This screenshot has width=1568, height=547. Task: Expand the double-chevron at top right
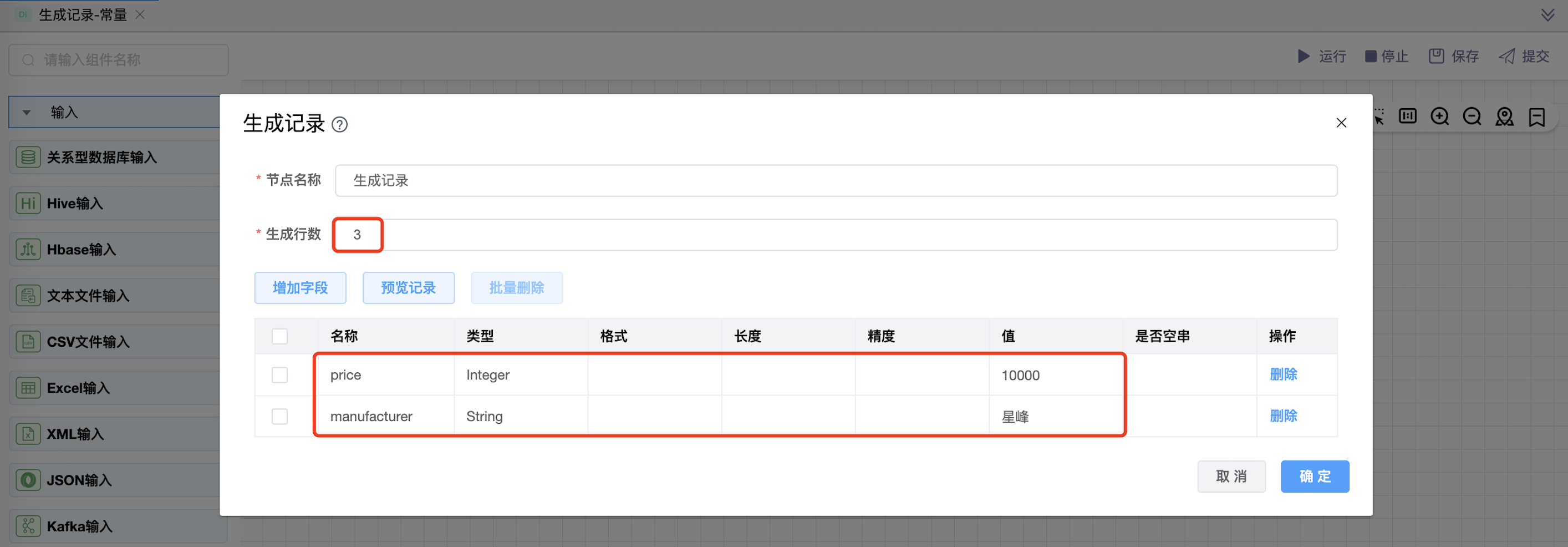(x=1547, y=14)
